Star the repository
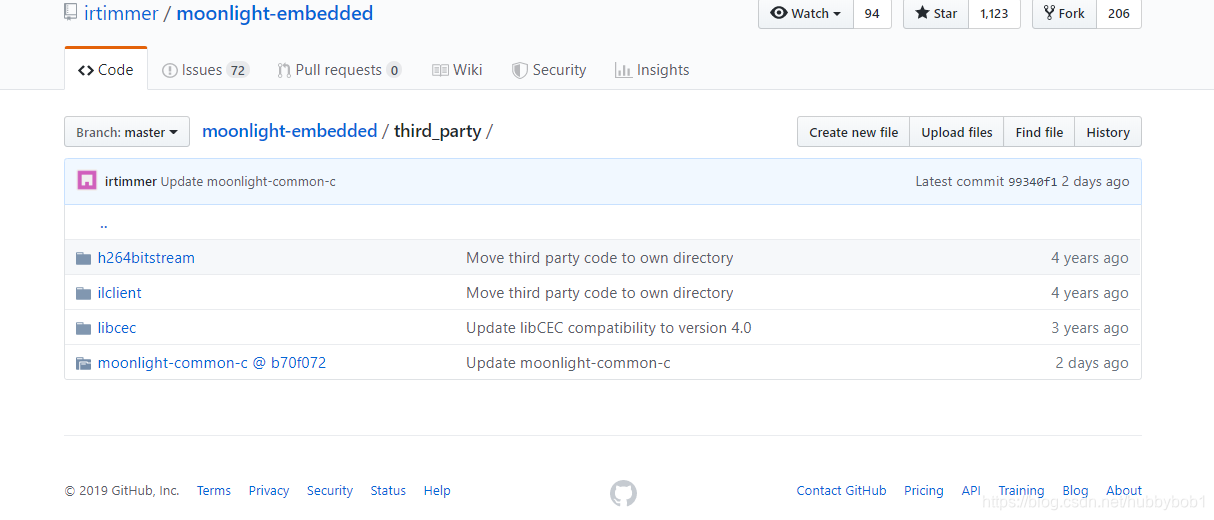The width and height of the screenshot is (1214, 520). click(x=936, y=13)
